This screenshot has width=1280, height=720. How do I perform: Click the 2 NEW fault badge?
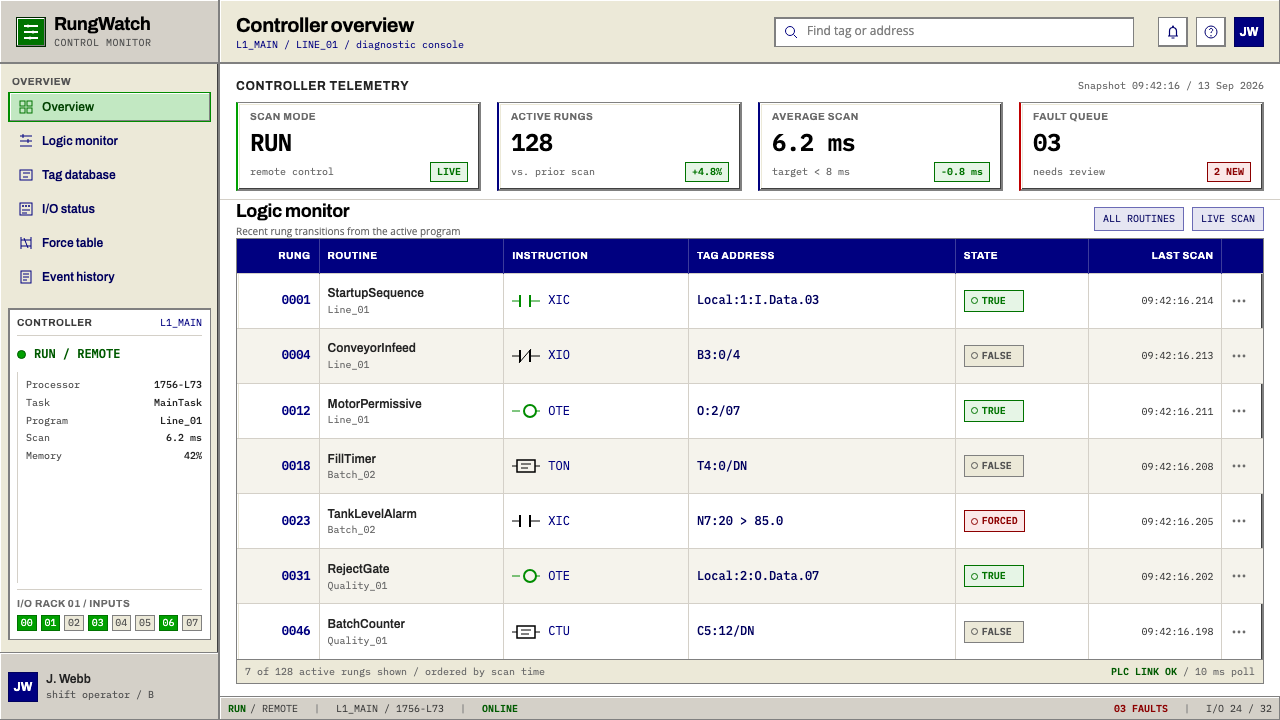[1229, 172]
